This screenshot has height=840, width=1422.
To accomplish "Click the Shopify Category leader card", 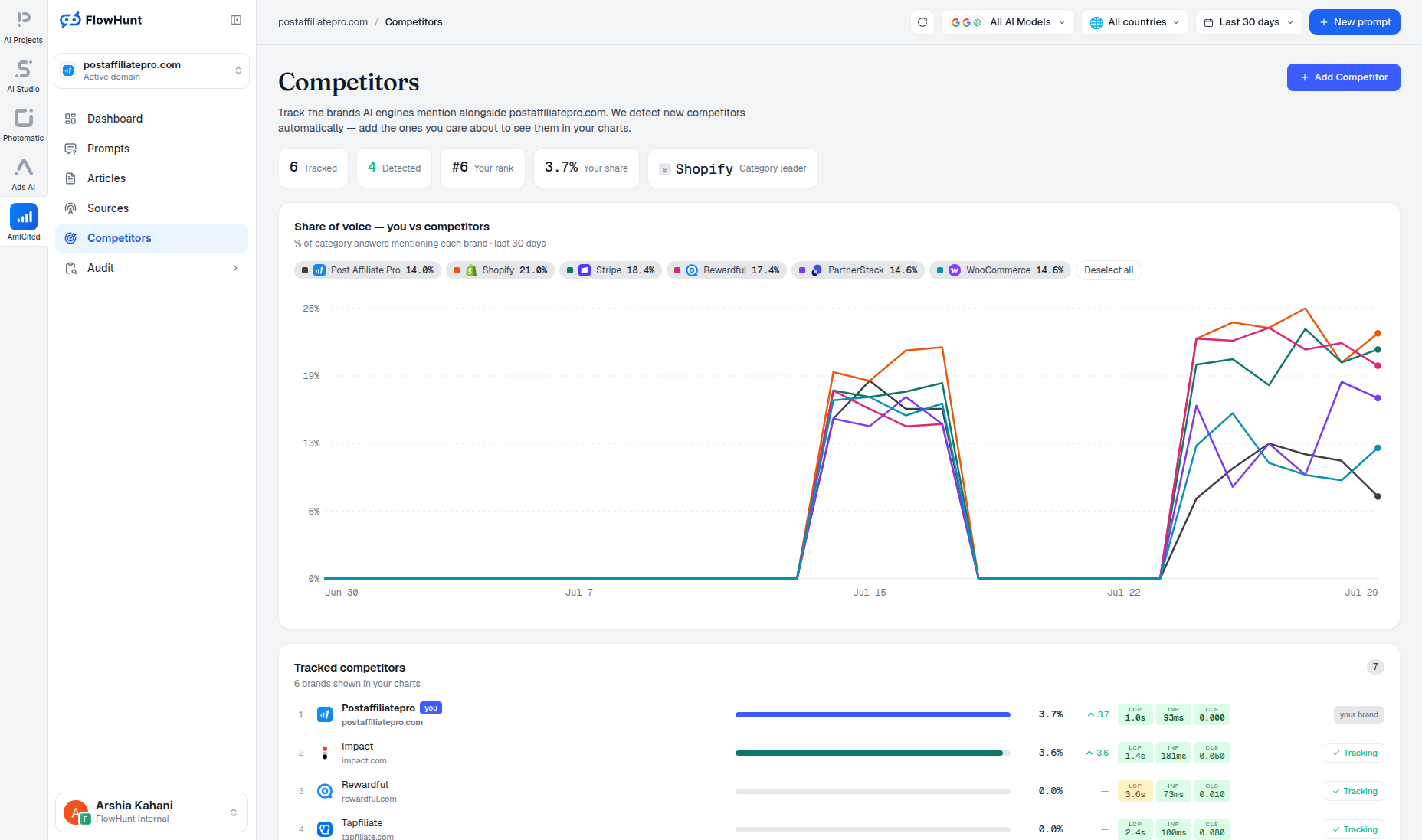I will pyautogui.click(x=732, y=168).
